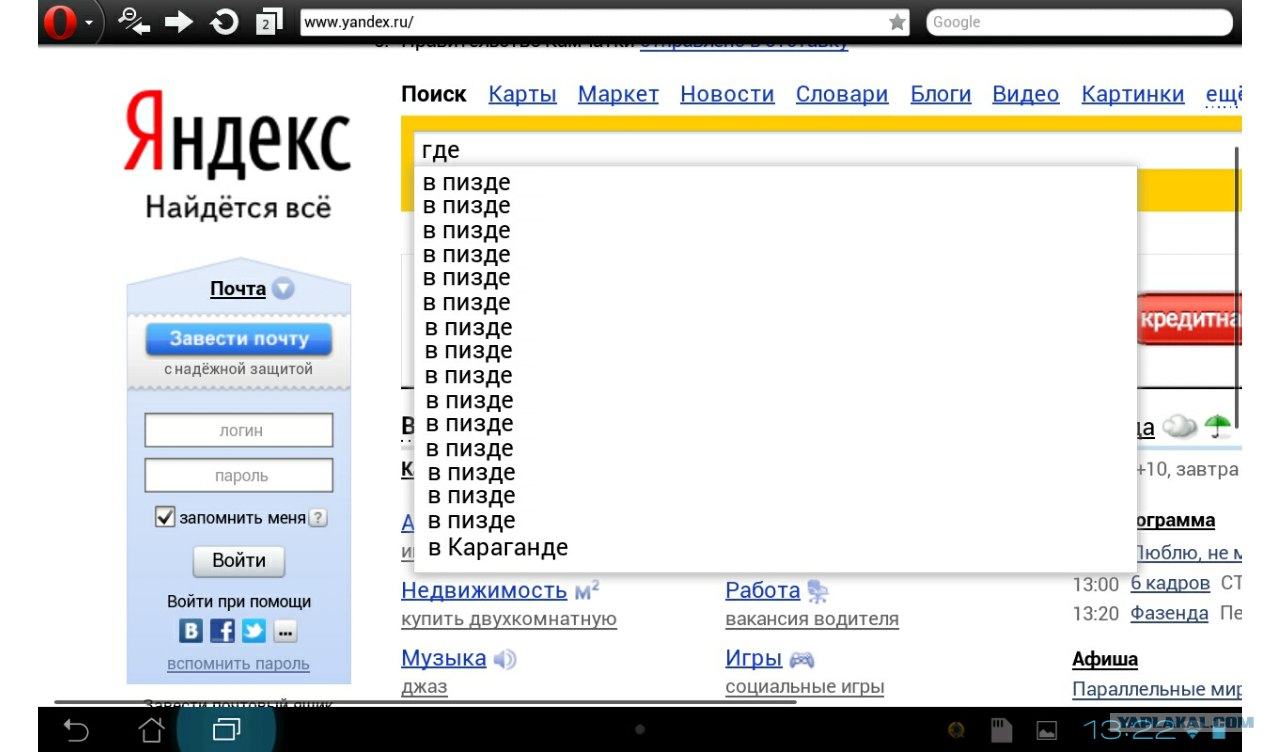Click the вспомнить пароль link
The image size is (1280, 752).
click(x=239, y=664)
